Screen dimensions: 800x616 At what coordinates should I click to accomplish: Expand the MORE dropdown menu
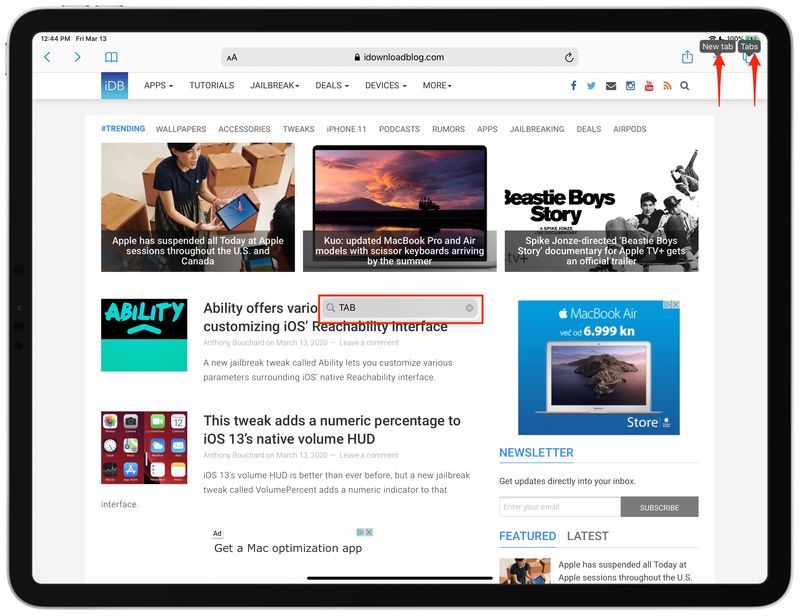(437, 85)
